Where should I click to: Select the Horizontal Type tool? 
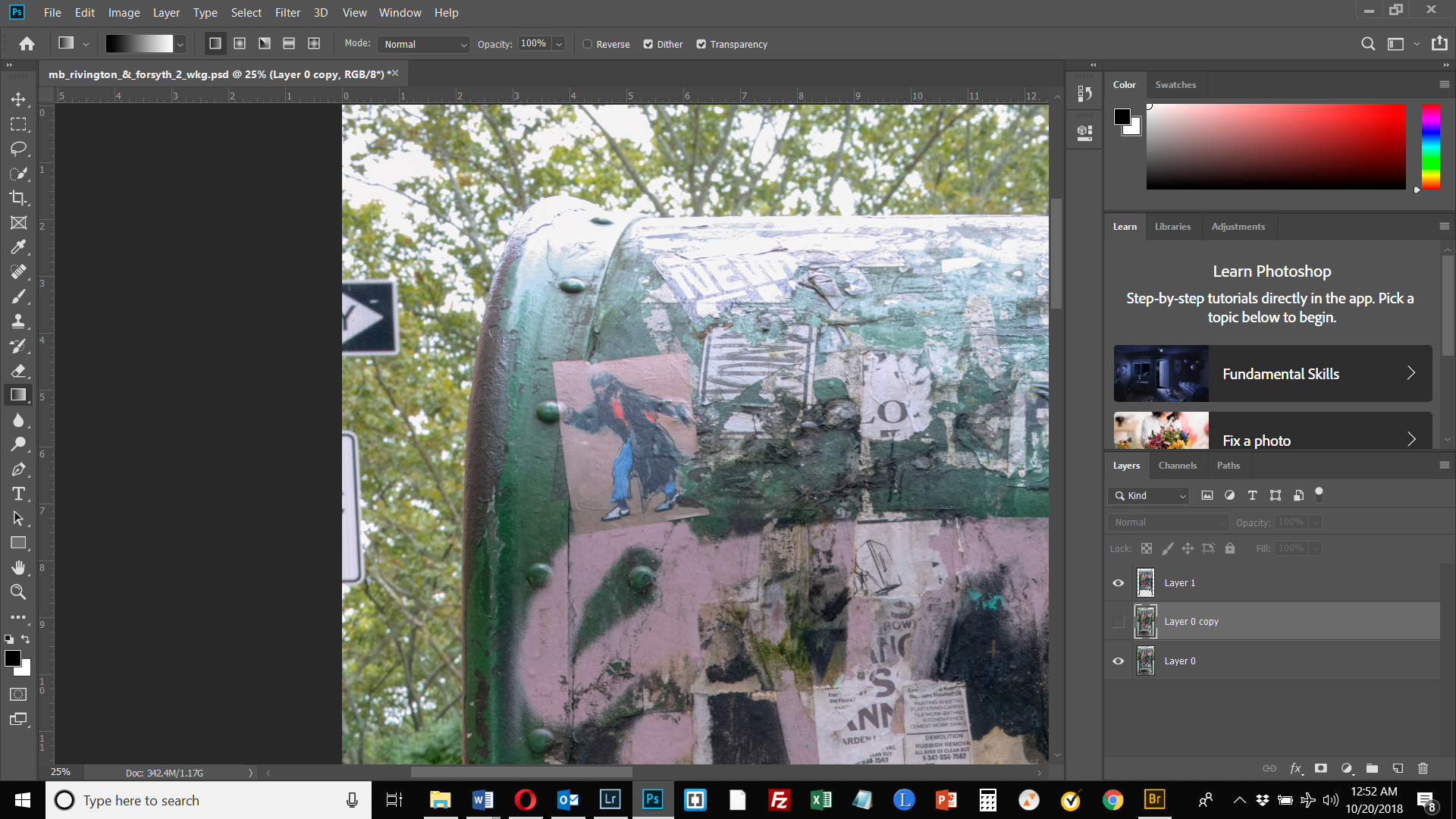(18, 494)
